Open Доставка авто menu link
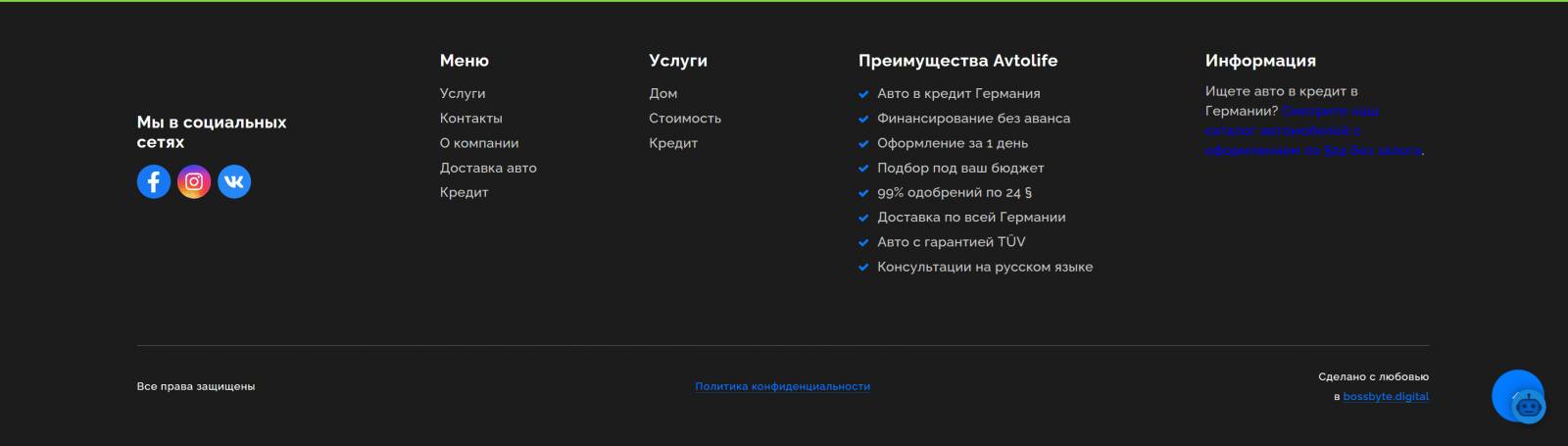 [488, 168]
